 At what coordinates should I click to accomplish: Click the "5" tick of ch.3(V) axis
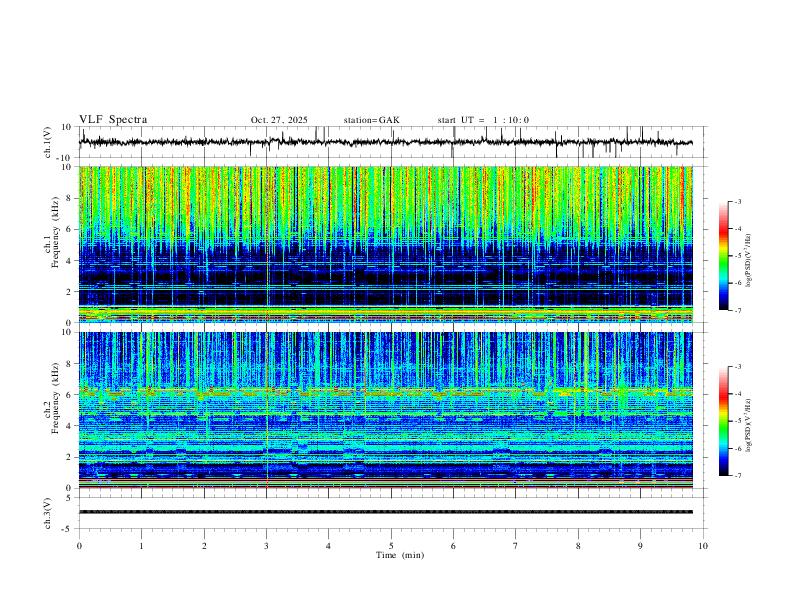pyautogui.click(x=69, y=498)
